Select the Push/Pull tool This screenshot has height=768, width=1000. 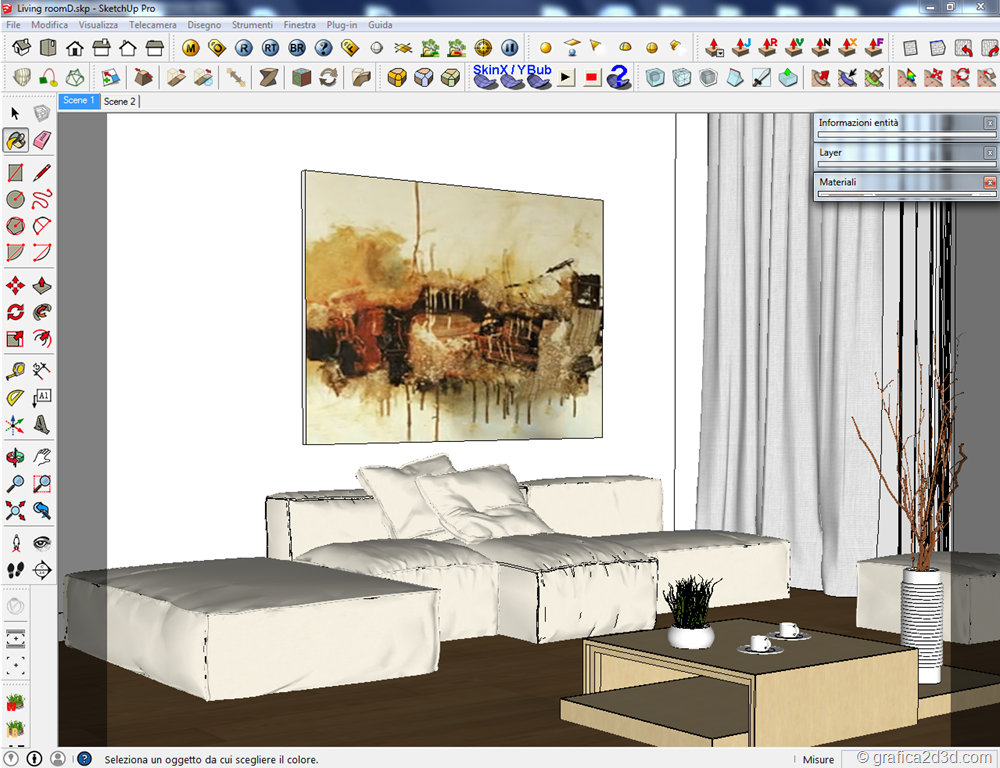[x=42, y=285]
